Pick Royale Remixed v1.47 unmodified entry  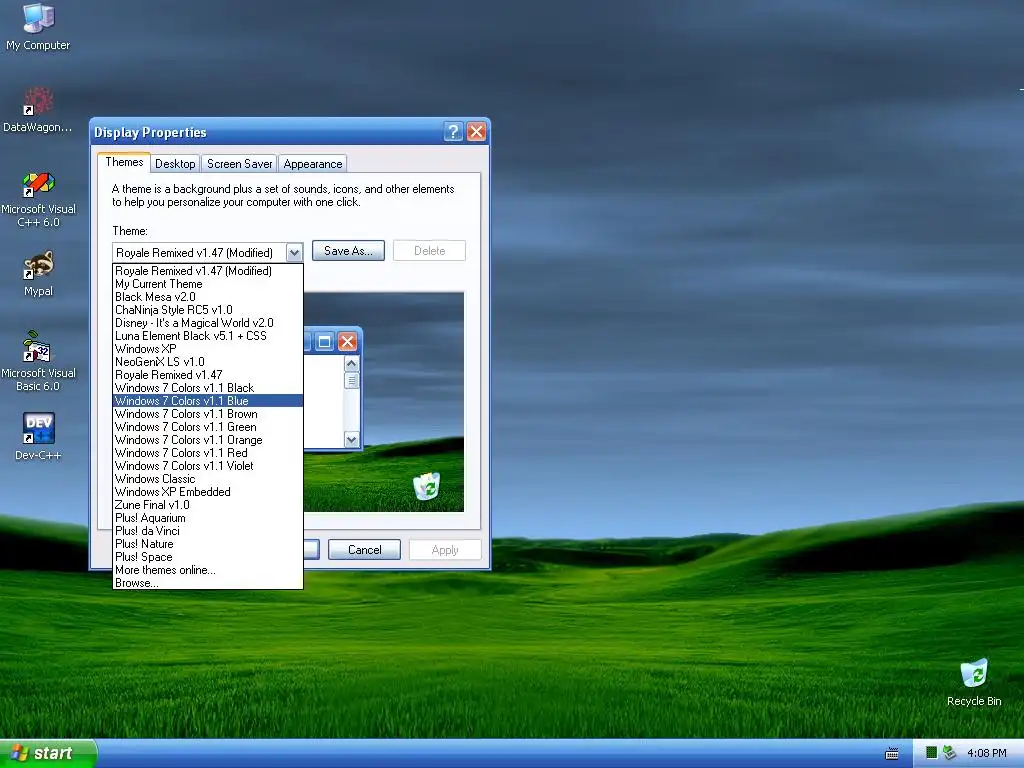[x=208, y=375]
